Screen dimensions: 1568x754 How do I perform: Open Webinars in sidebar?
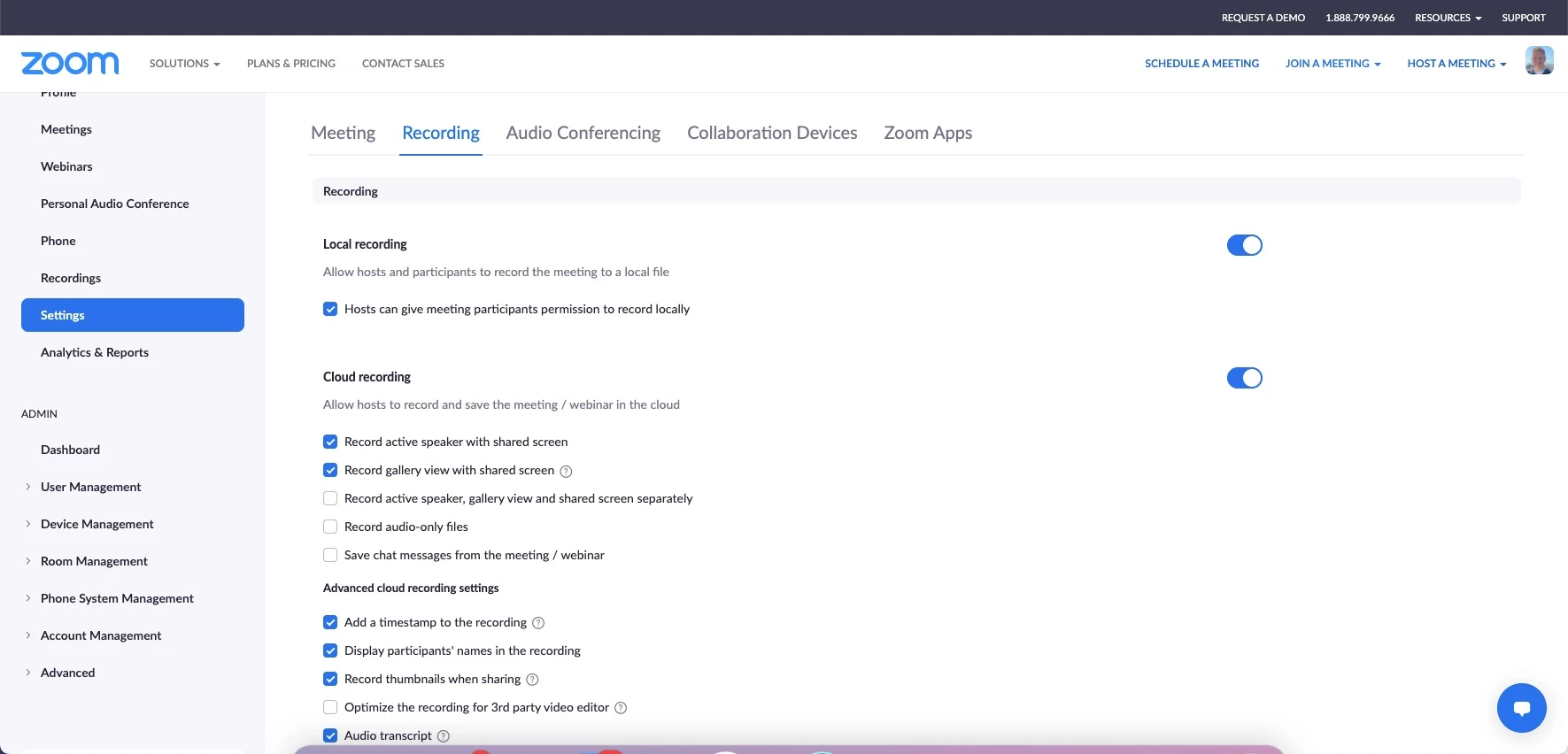click(66, 166)
